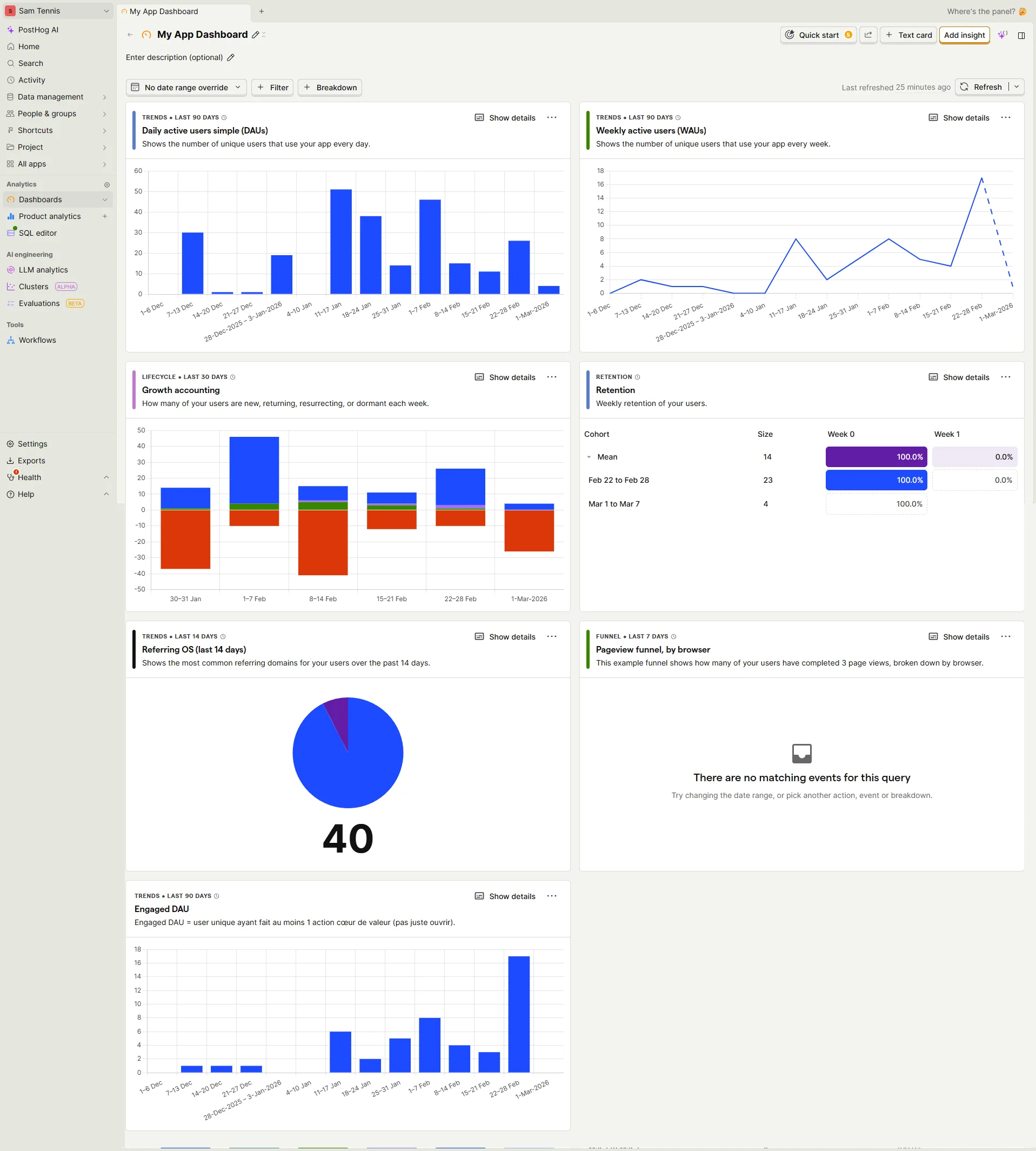Add a Filter to the dashboard
Viewport: 1036px width, 1151px height.
[x=272, y=87]
